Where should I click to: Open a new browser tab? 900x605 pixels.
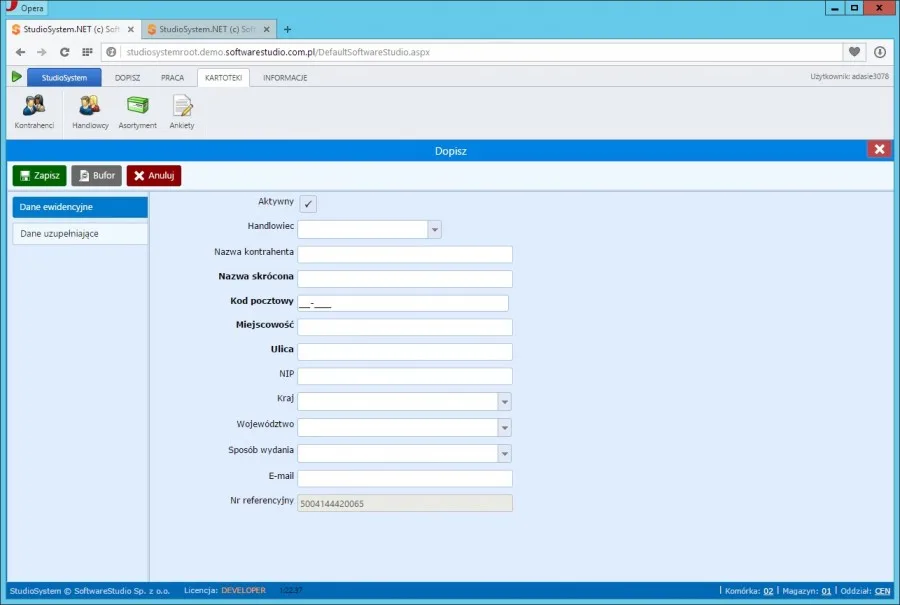point(288,29)
